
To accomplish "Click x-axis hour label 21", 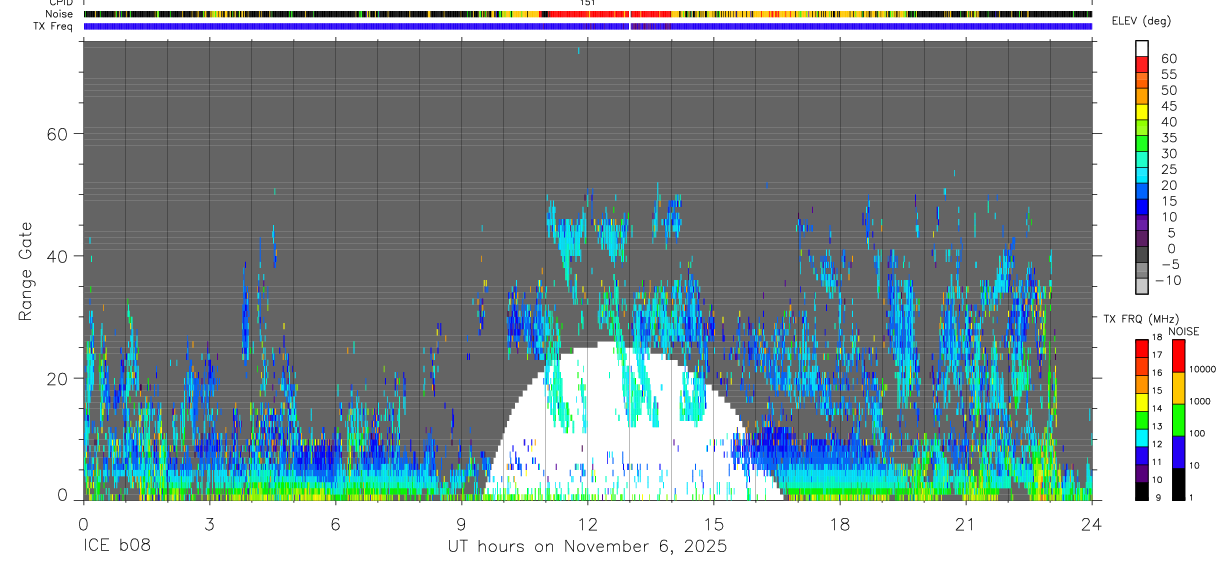I will coord(965,524).
